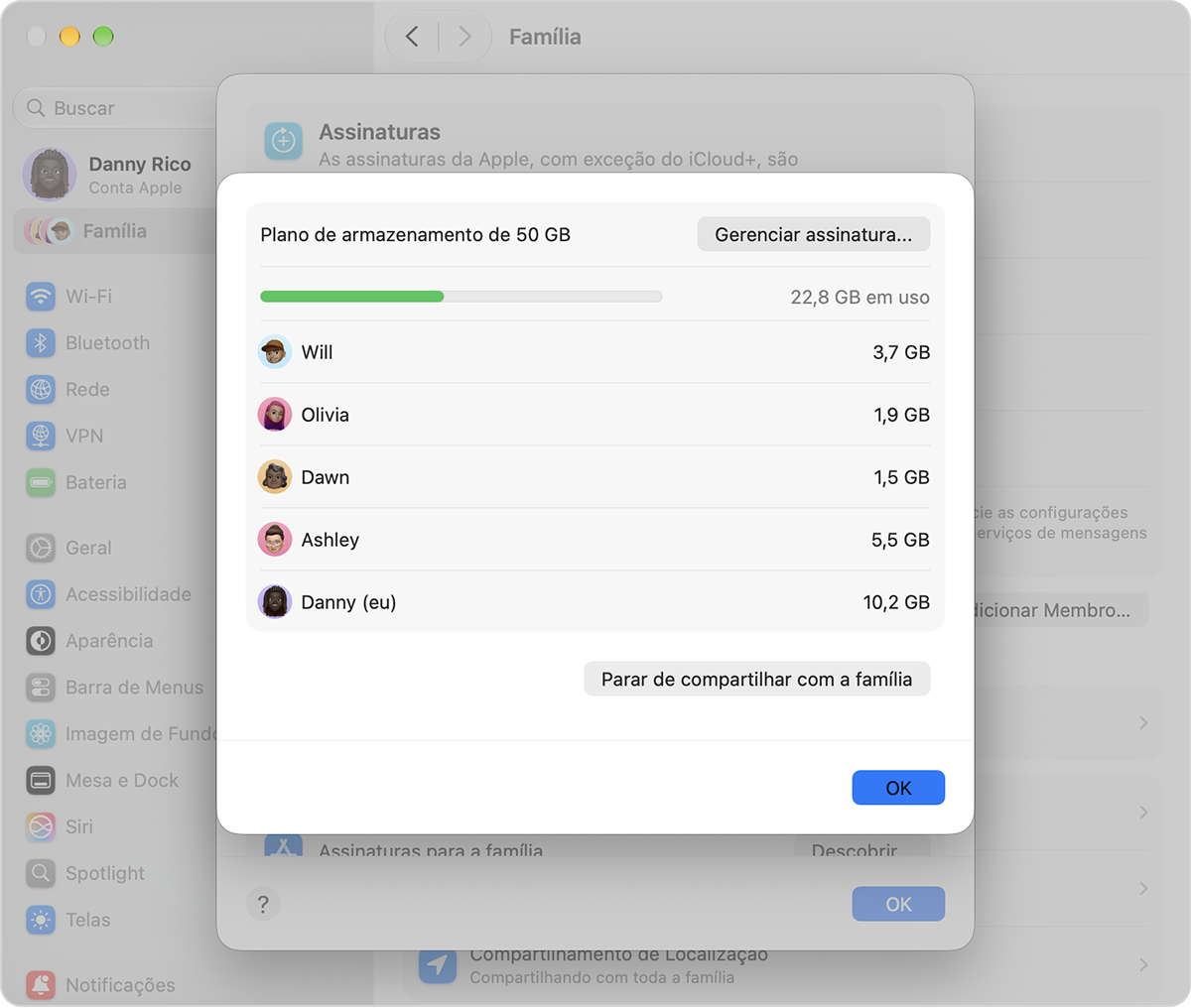Viewport: 1191px width, 1008px height.
Task: Click Parar de compartilhar com a família
Action: [757, 679]
